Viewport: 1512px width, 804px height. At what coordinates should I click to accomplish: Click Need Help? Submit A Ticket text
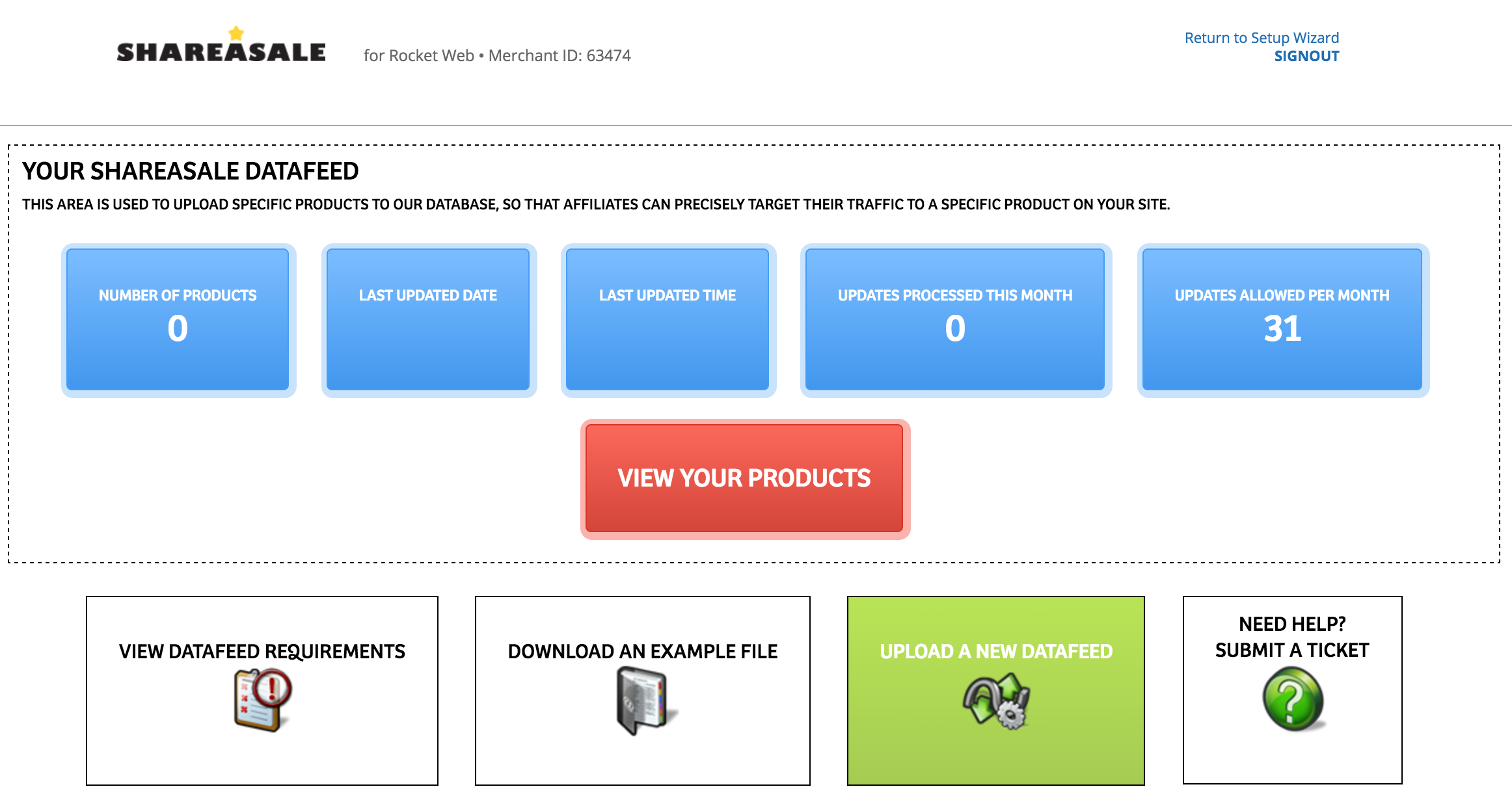[1292, 637]
